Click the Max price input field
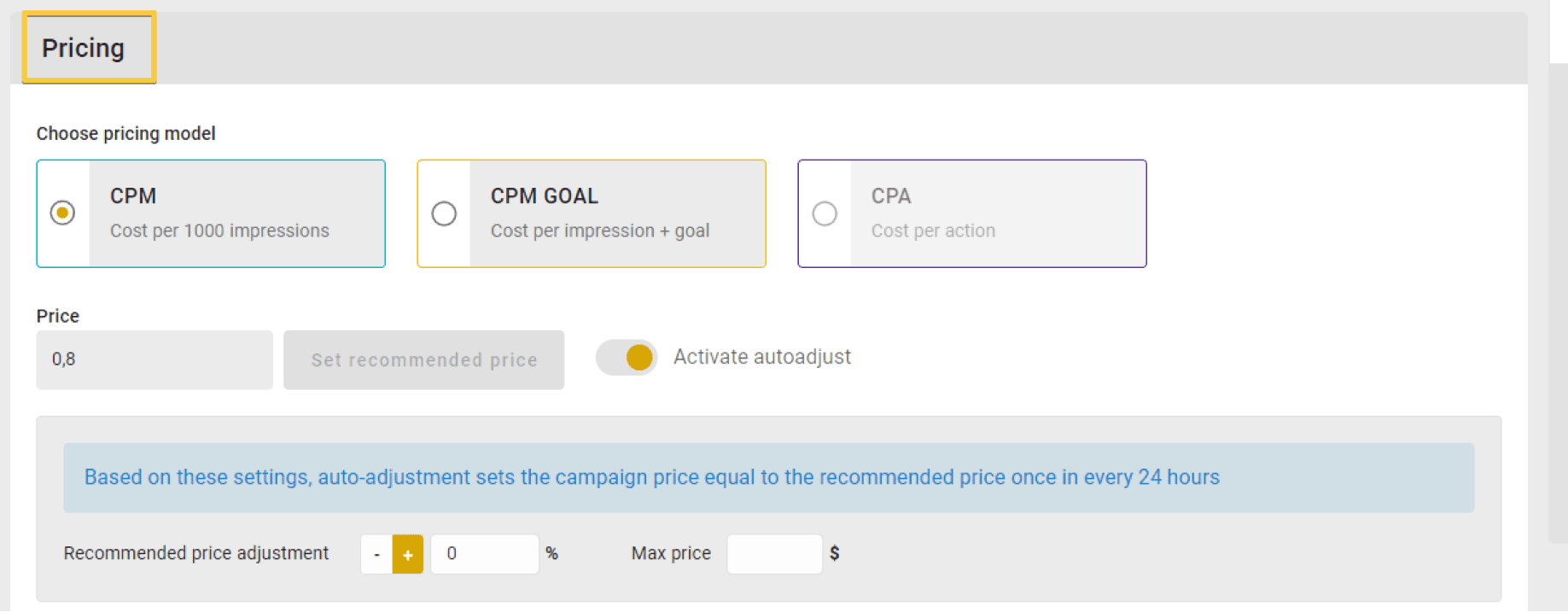This screenshot has height=612, width=1568. (x=774, y=554)
